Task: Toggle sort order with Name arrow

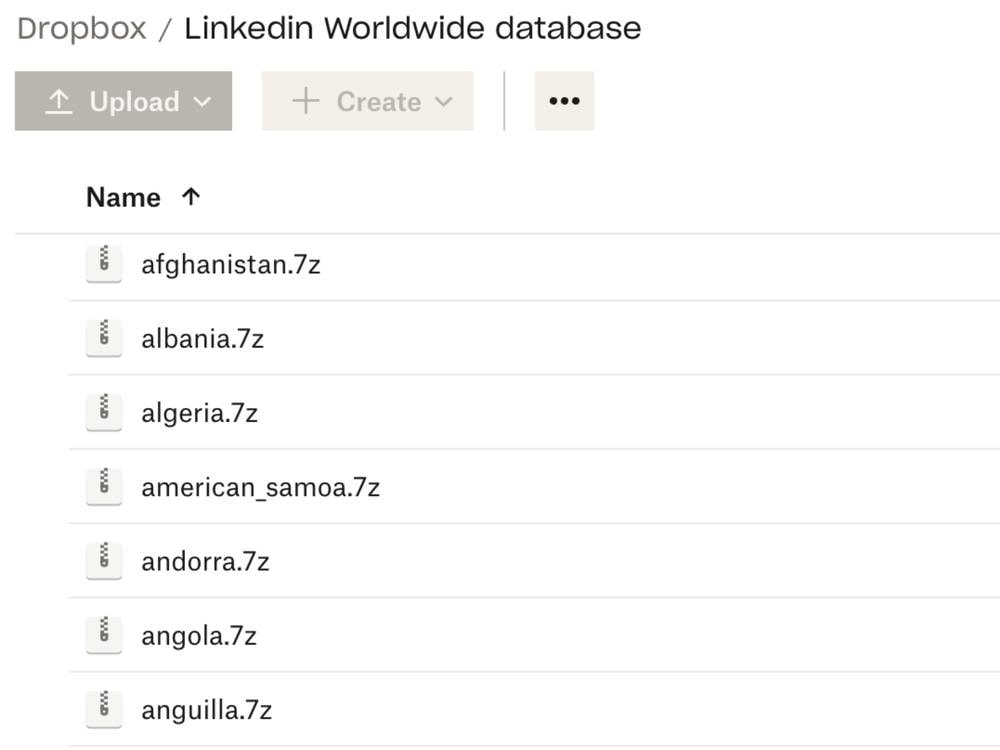Action: (191, 197)
